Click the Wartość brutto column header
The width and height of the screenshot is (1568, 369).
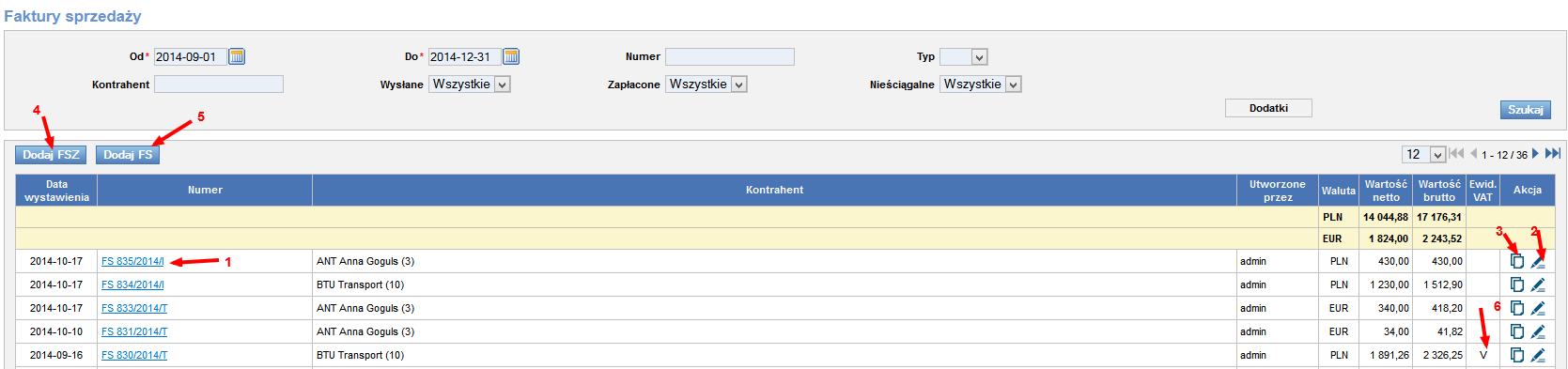pyautogui.click(x=1439, y=191)
